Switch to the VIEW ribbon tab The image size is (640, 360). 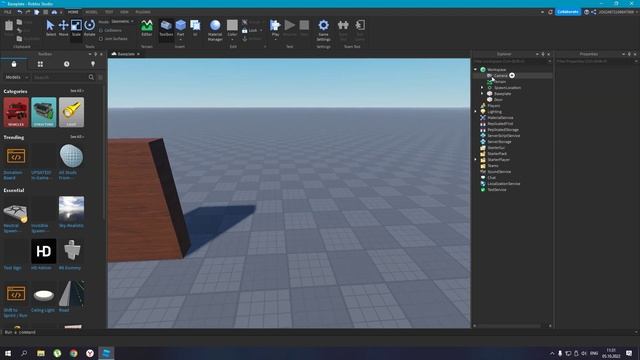pos(124,12)
